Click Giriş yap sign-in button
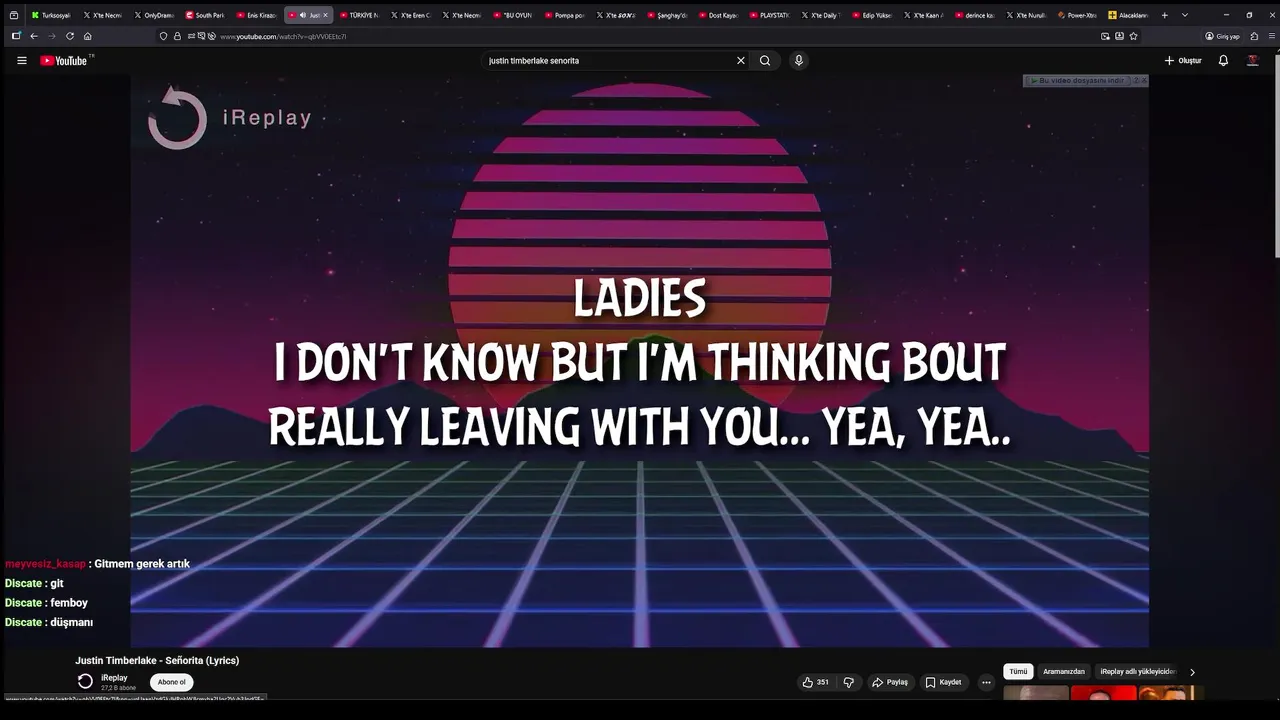This screenshot has width=1280, height=720. (1223, 36)
